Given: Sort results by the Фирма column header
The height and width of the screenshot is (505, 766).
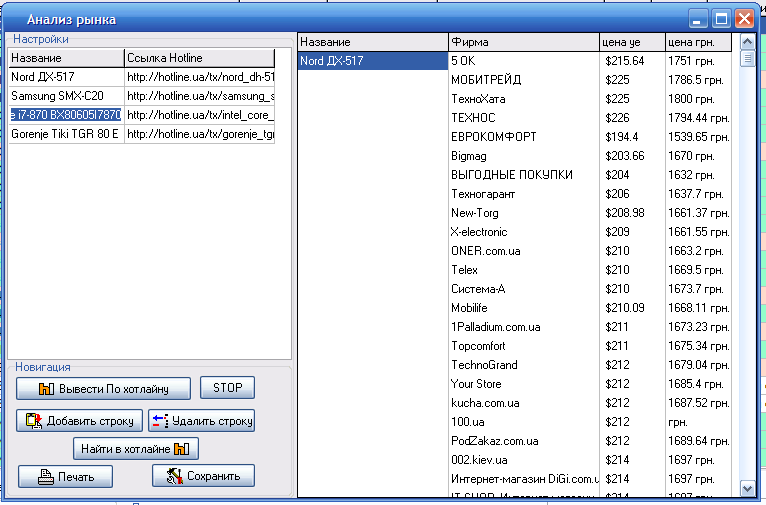Looking at the screenshot, I should 522,42.
